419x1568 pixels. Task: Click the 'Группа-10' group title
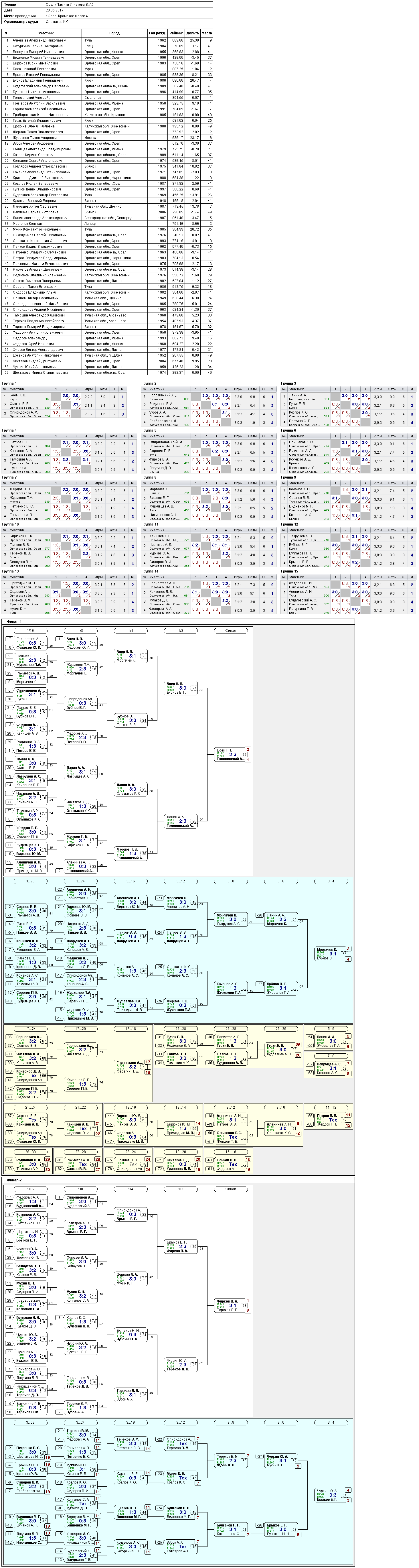click(10, 524)
